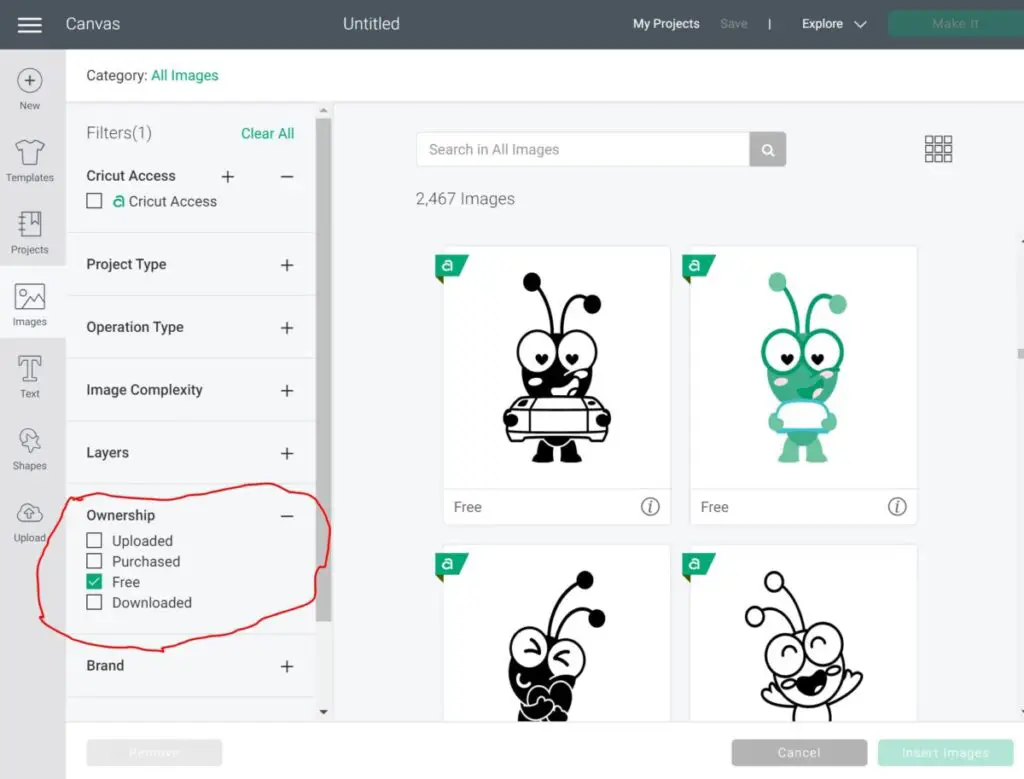Click the filter panel scrollbar thumb
This screenshot has height=779, width=1024.
point(323,370)
